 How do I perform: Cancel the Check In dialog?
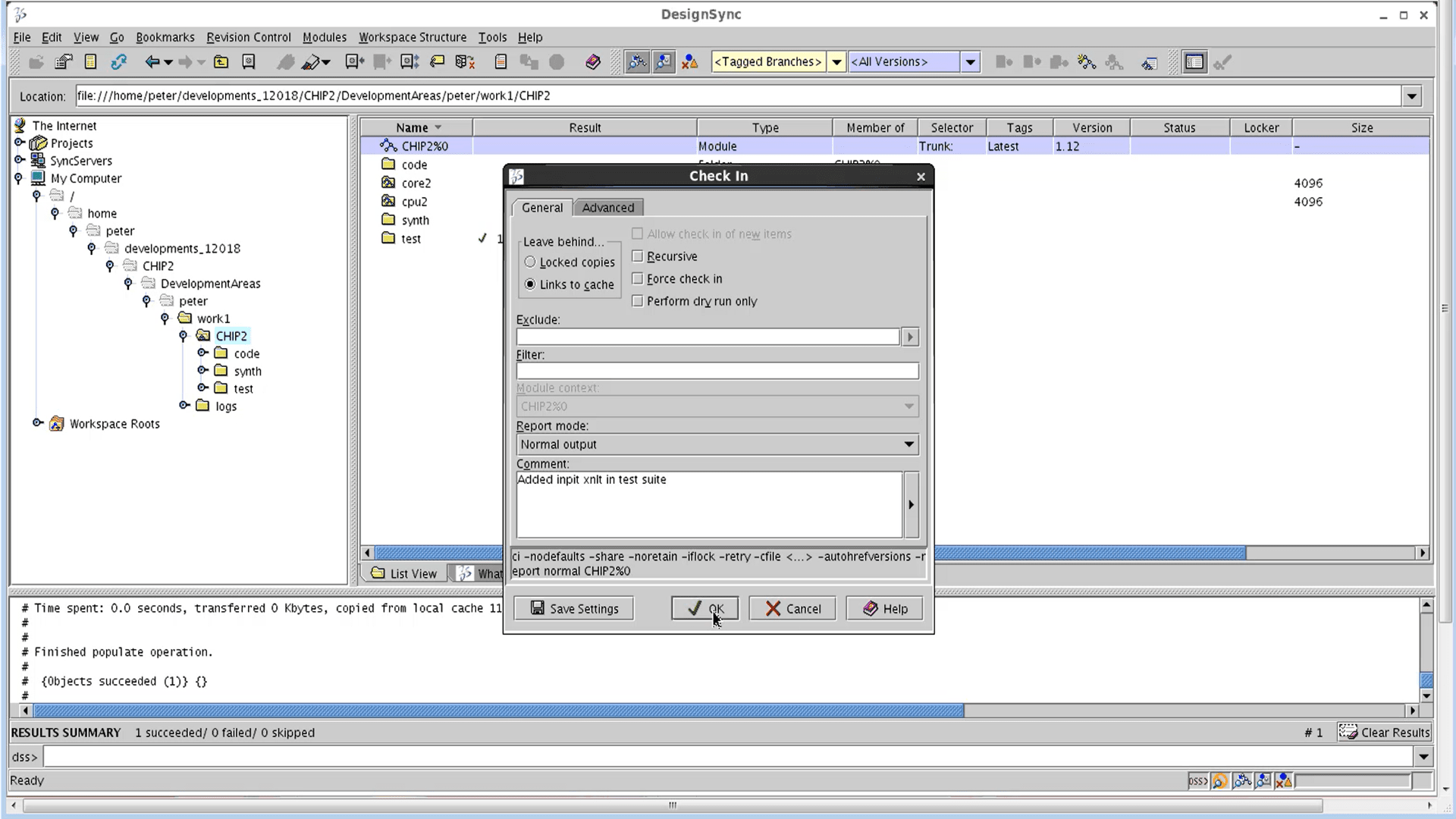pyautogui.click(x=792, y=608)
